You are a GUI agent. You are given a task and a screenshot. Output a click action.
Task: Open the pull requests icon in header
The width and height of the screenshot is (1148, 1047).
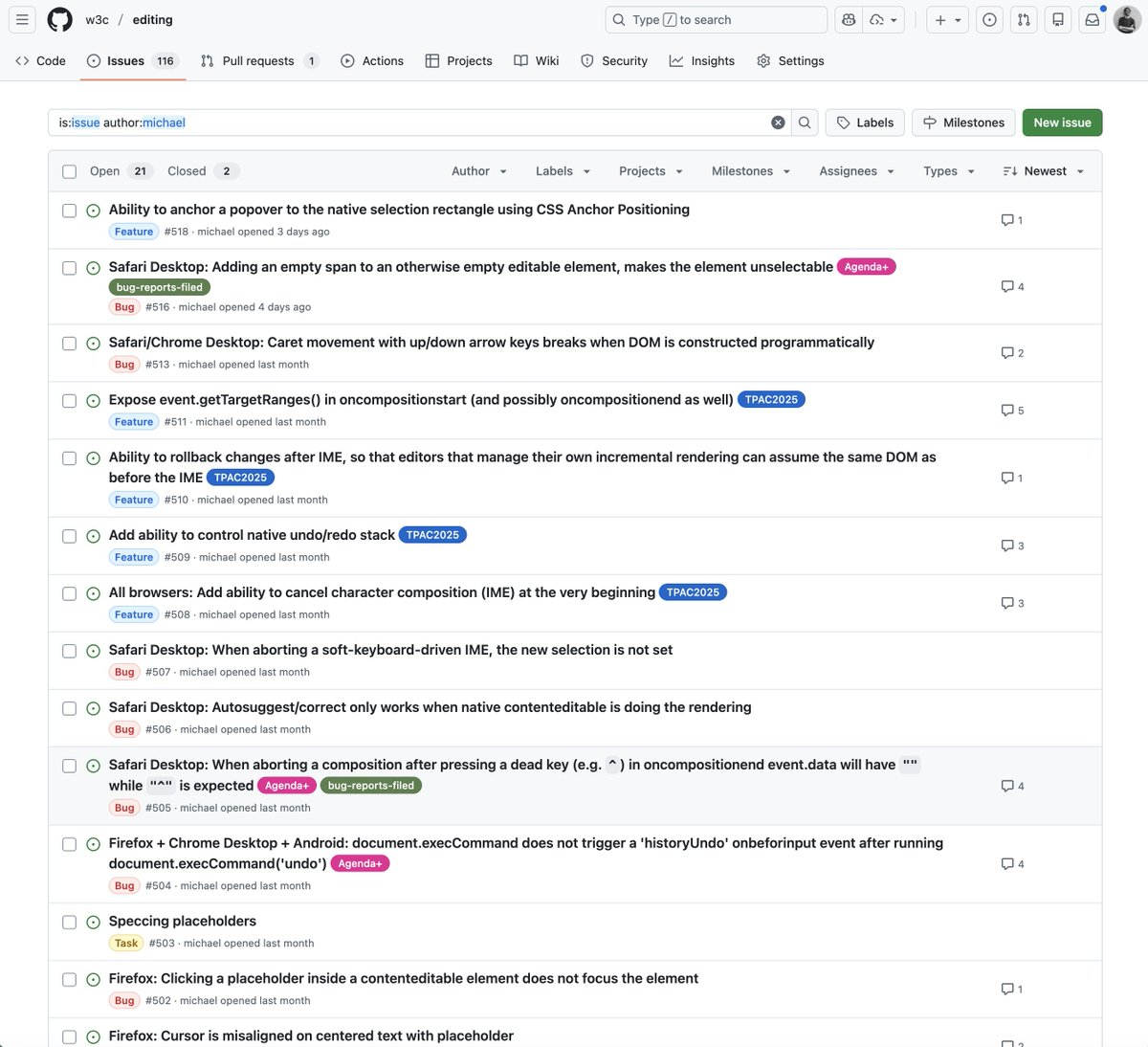[1024, 19]
